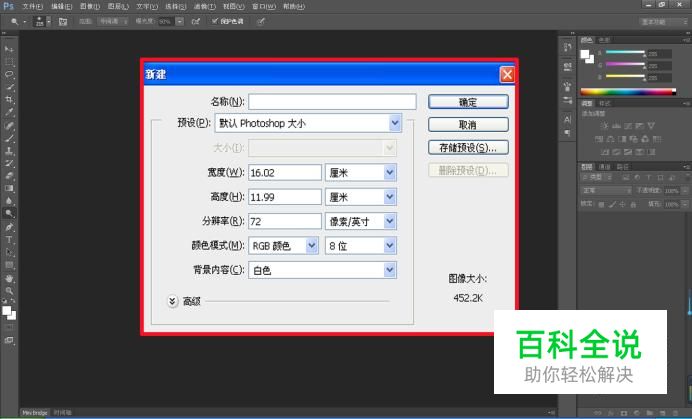Open the 图像 menu

pyautogui.click(x=90, y=7)
